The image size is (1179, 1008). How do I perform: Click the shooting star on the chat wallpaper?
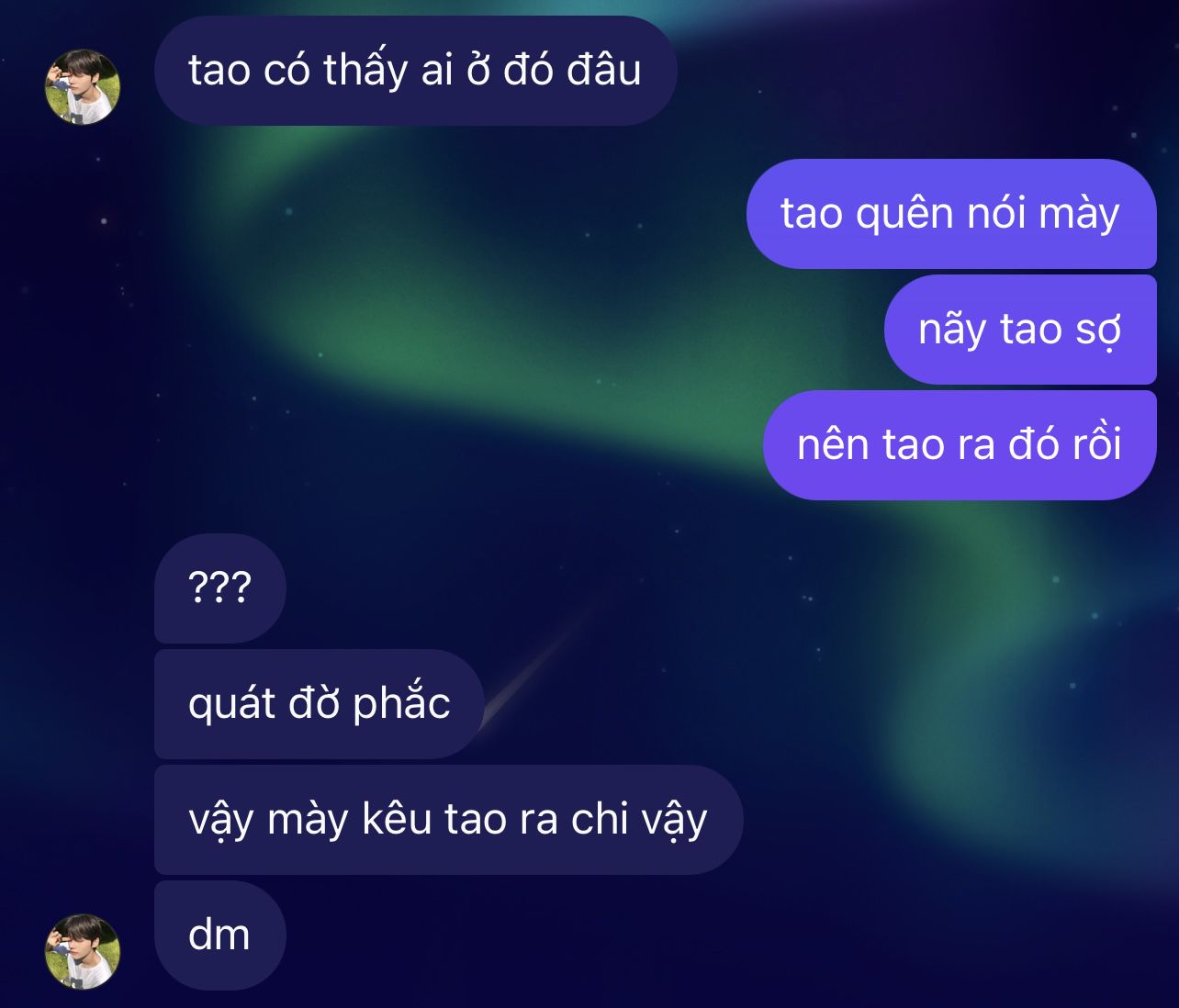[x=537, y=661]
